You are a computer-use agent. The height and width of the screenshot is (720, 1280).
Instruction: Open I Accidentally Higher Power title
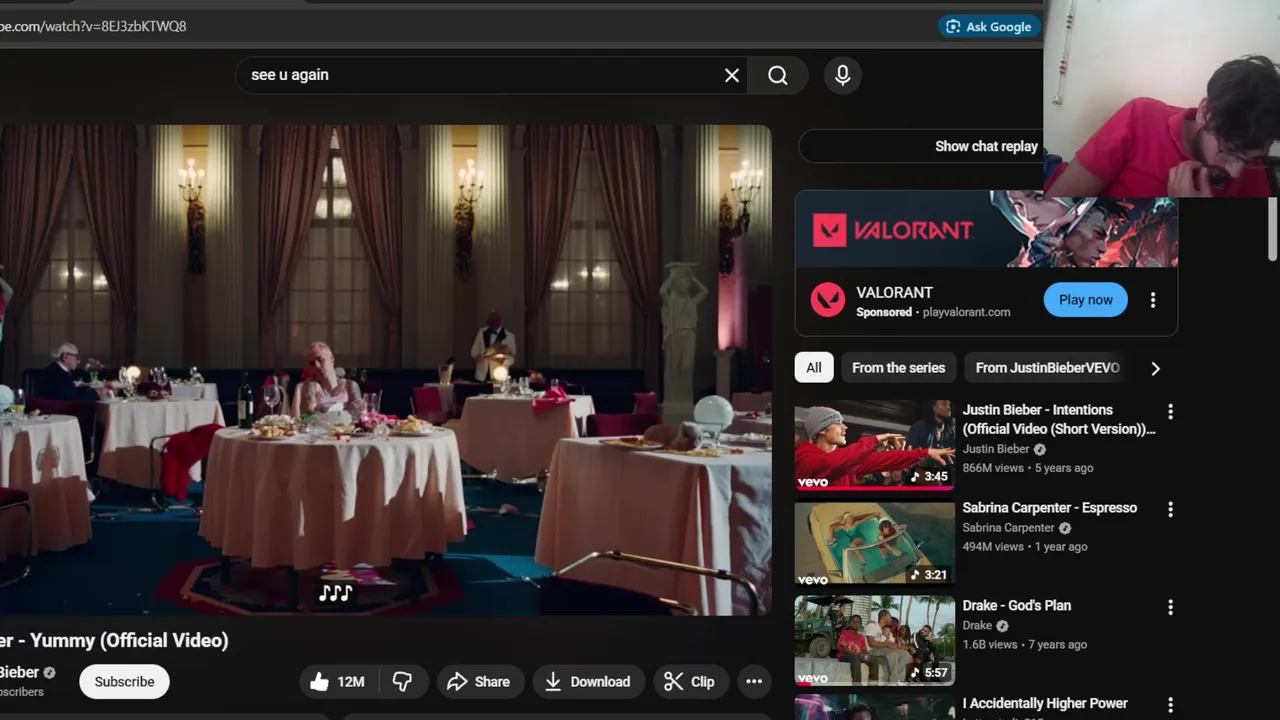point(1045,704)
